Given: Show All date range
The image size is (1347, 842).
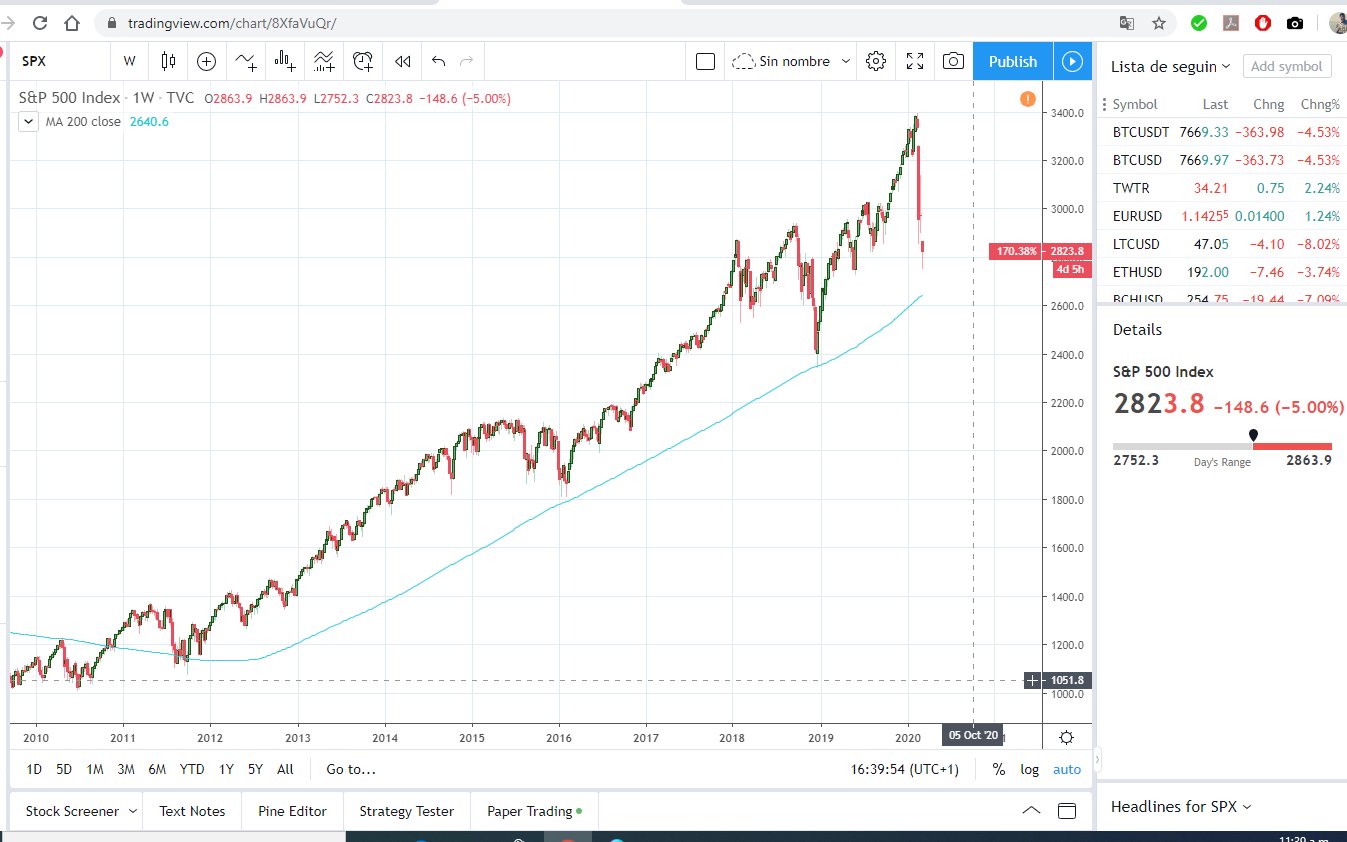Looking at the screenshot, I should click(x=285, y=769).
